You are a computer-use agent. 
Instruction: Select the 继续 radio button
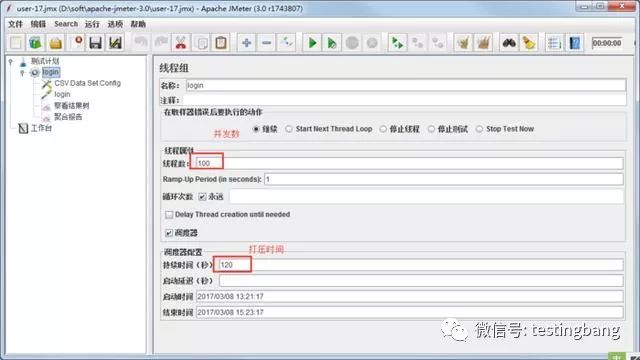pyautogui.click(x=256, y=129)
